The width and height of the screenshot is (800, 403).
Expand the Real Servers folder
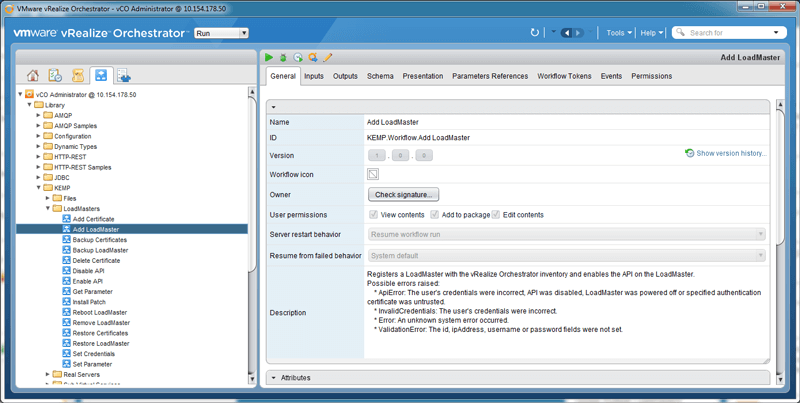[x=48, y=374]
